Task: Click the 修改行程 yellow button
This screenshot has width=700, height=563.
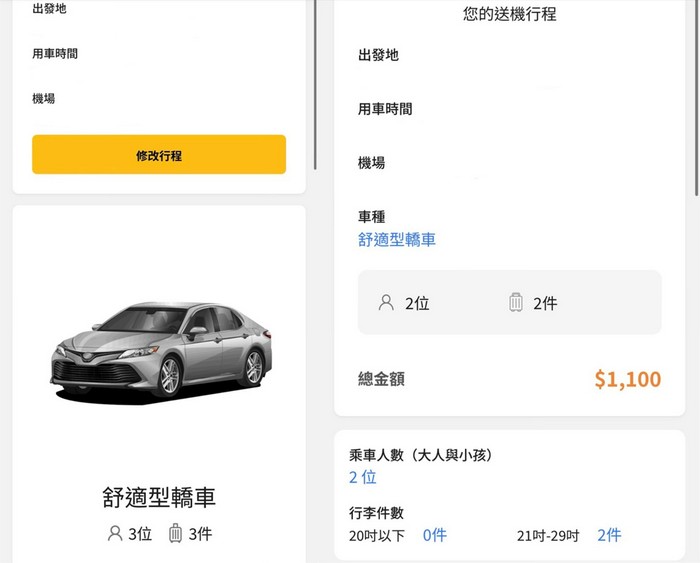Action: (159, 155)
